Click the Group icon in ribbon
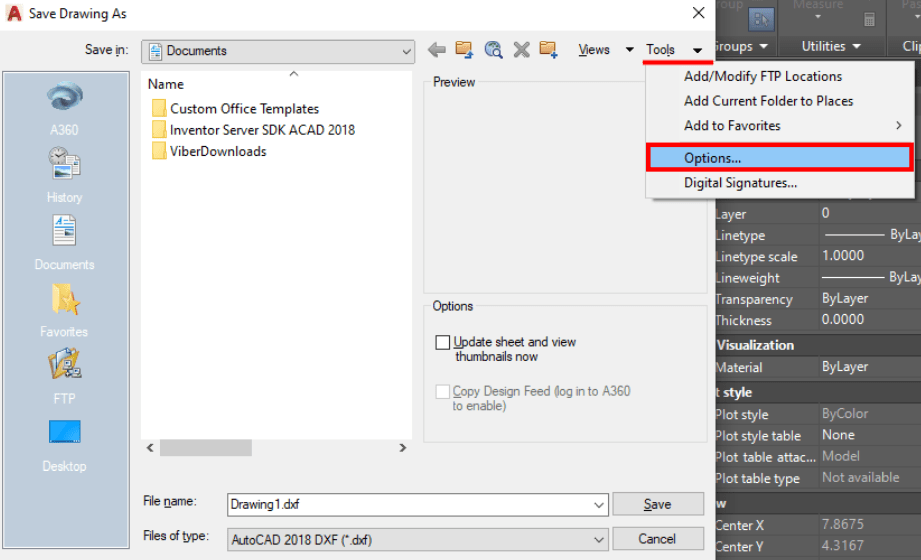 761,19
